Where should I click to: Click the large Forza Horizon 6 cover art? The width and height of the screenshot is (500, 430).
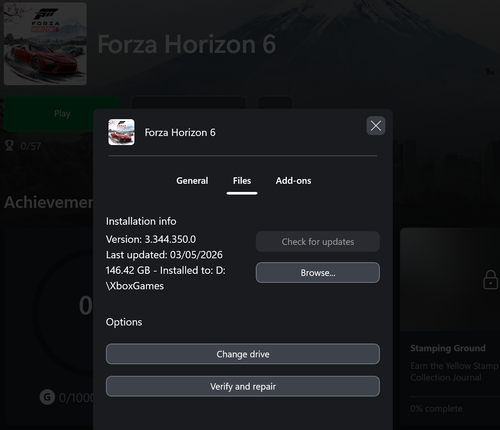coord(45,44)
